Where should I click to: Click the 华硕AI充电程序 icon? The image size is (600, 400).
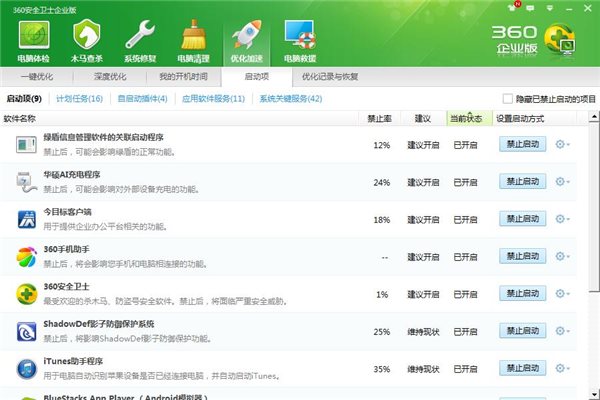pos(26,182)
